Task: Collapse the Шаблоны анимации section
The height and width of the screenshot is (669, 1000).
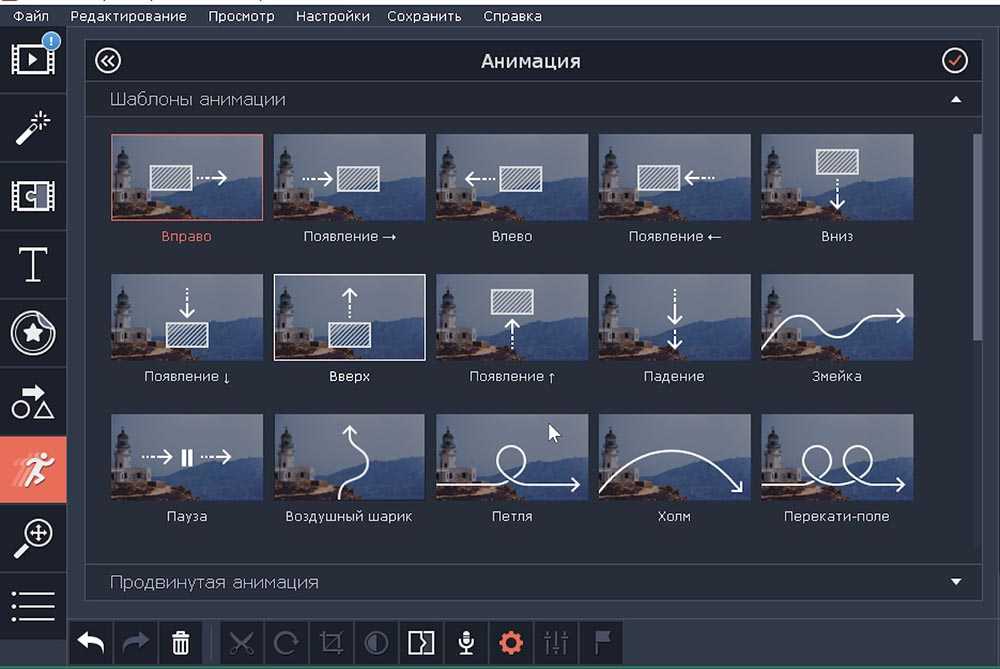Action: [x=956, y=100]
